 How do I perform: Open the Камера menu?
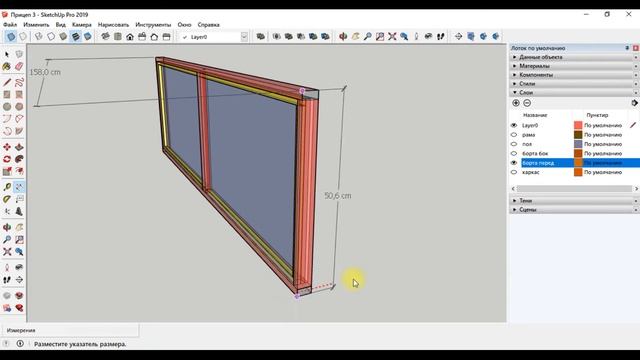coord(82,25)
